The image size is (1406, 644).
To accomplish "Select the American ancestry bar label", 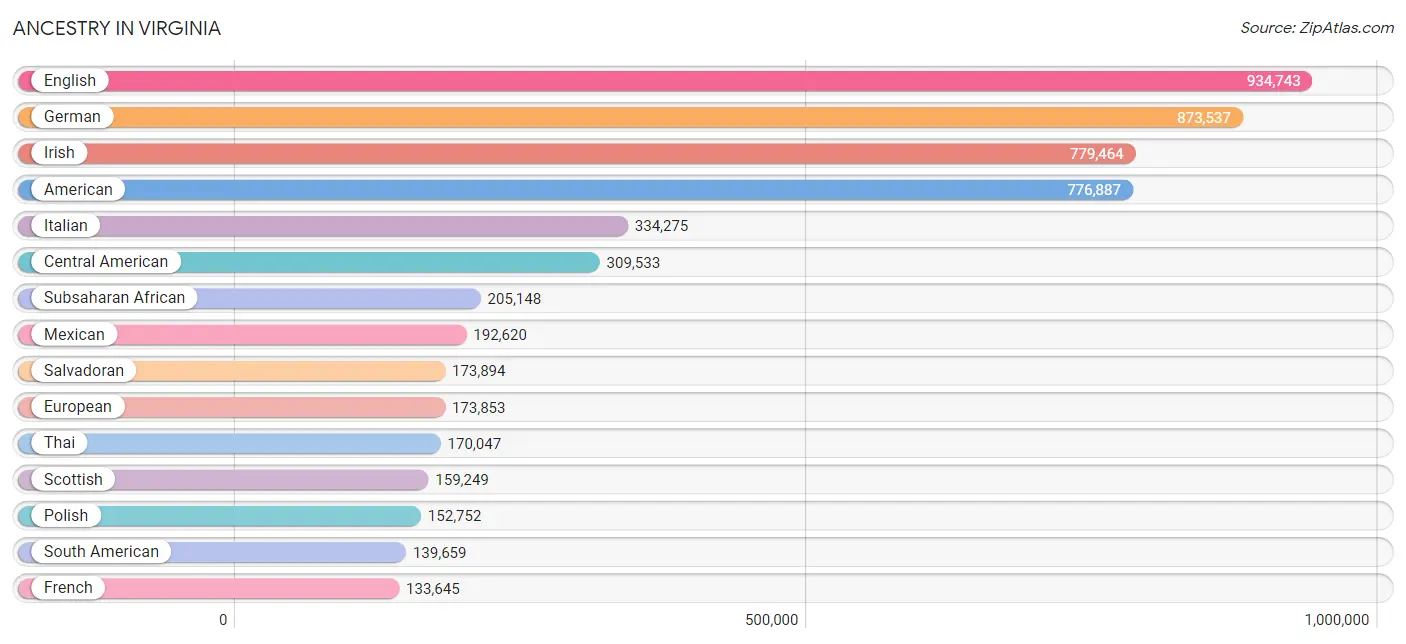I will (78, 189).
